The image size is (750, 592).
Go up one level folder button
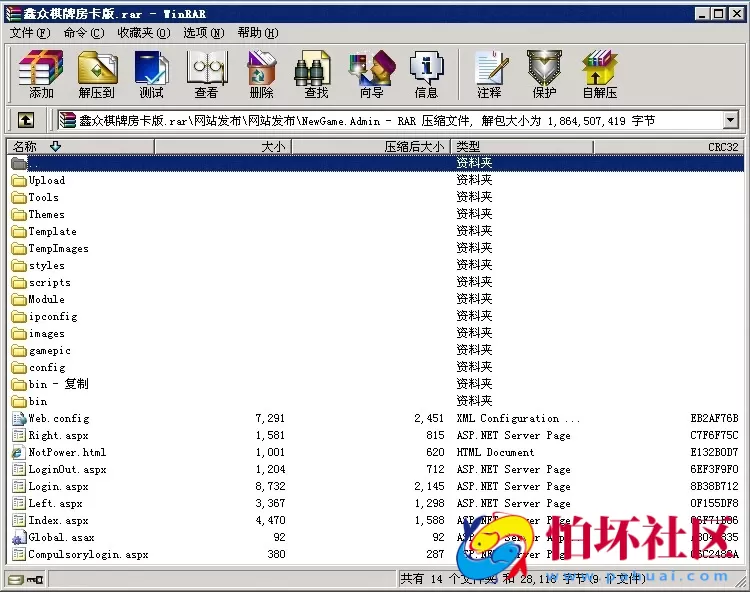26,120
